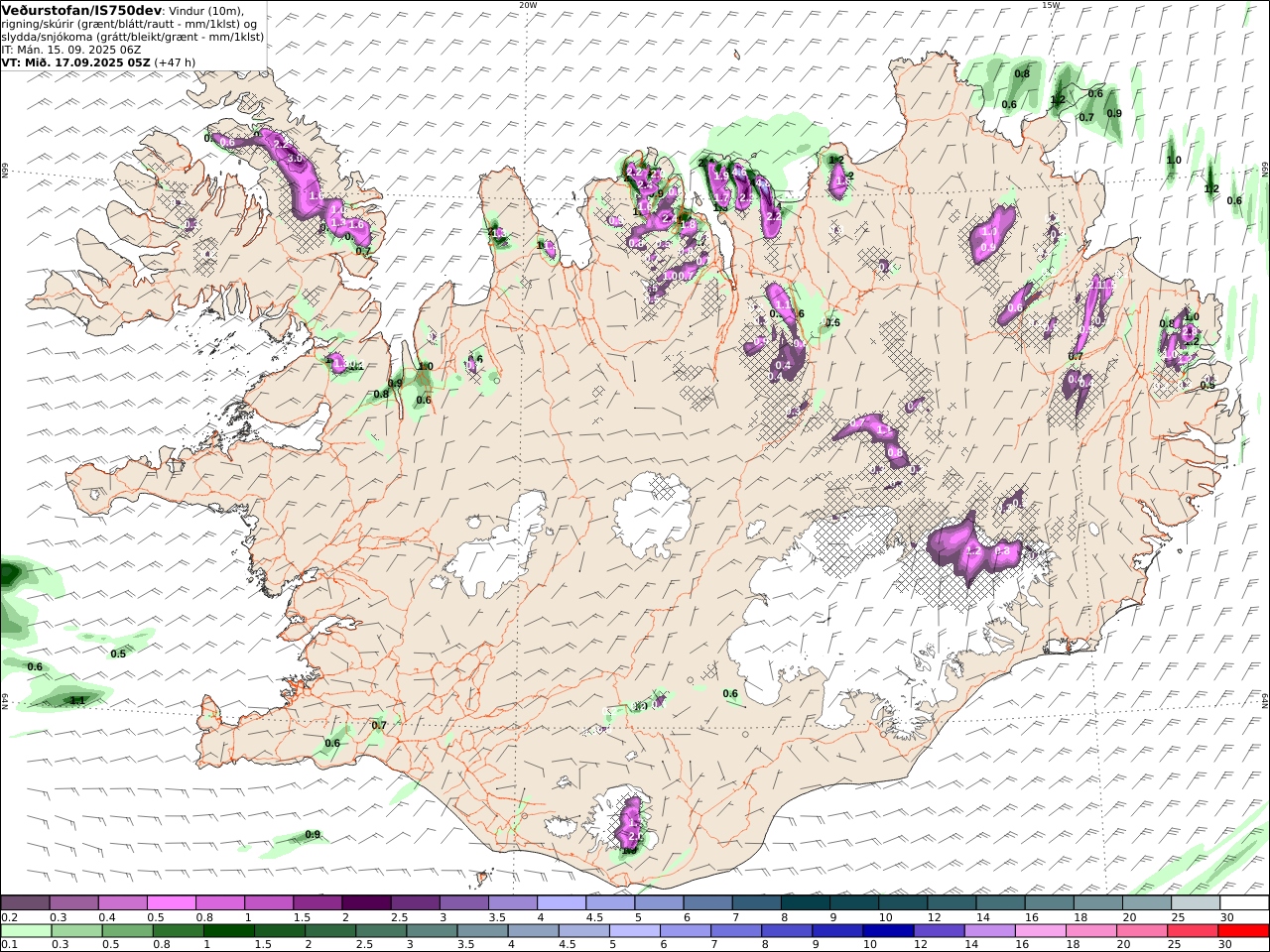Pick the dusky mauve 0.2 snow legend swatch

(25, 902)
